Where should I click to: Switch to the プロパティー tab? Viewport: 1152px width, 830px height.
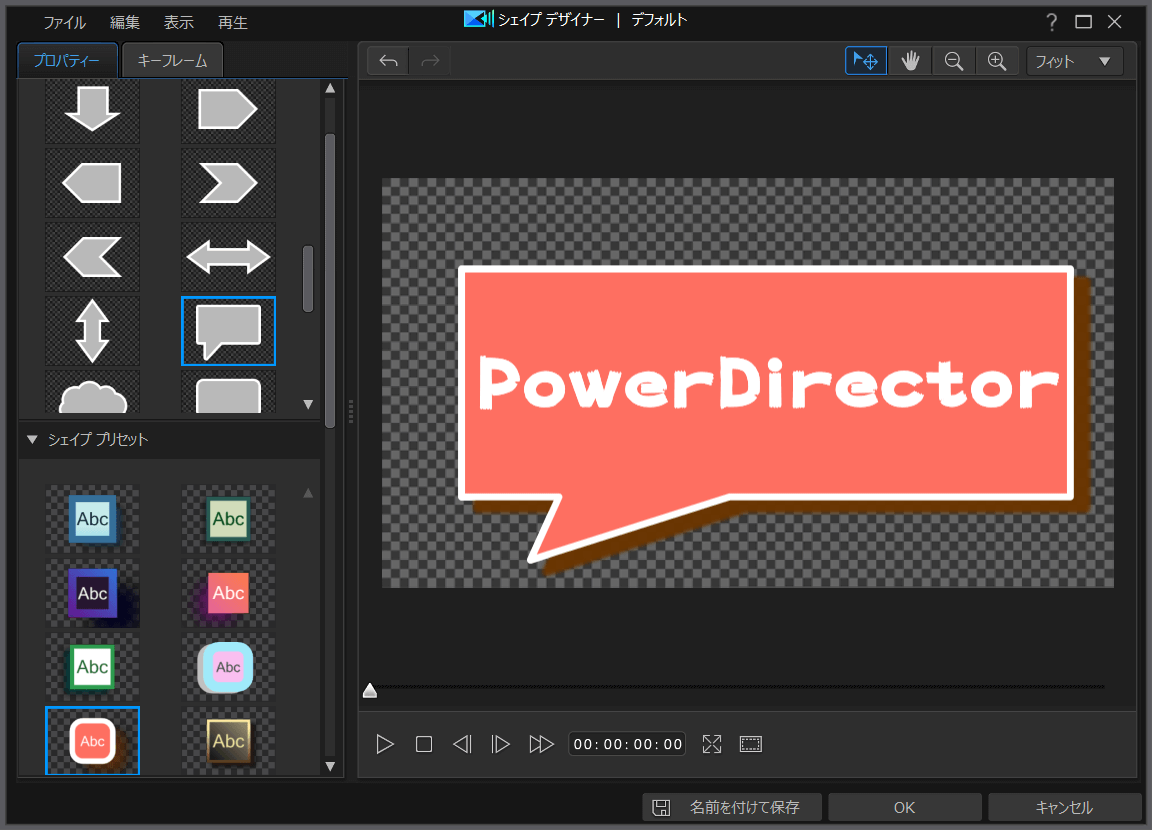coord(67,60)
